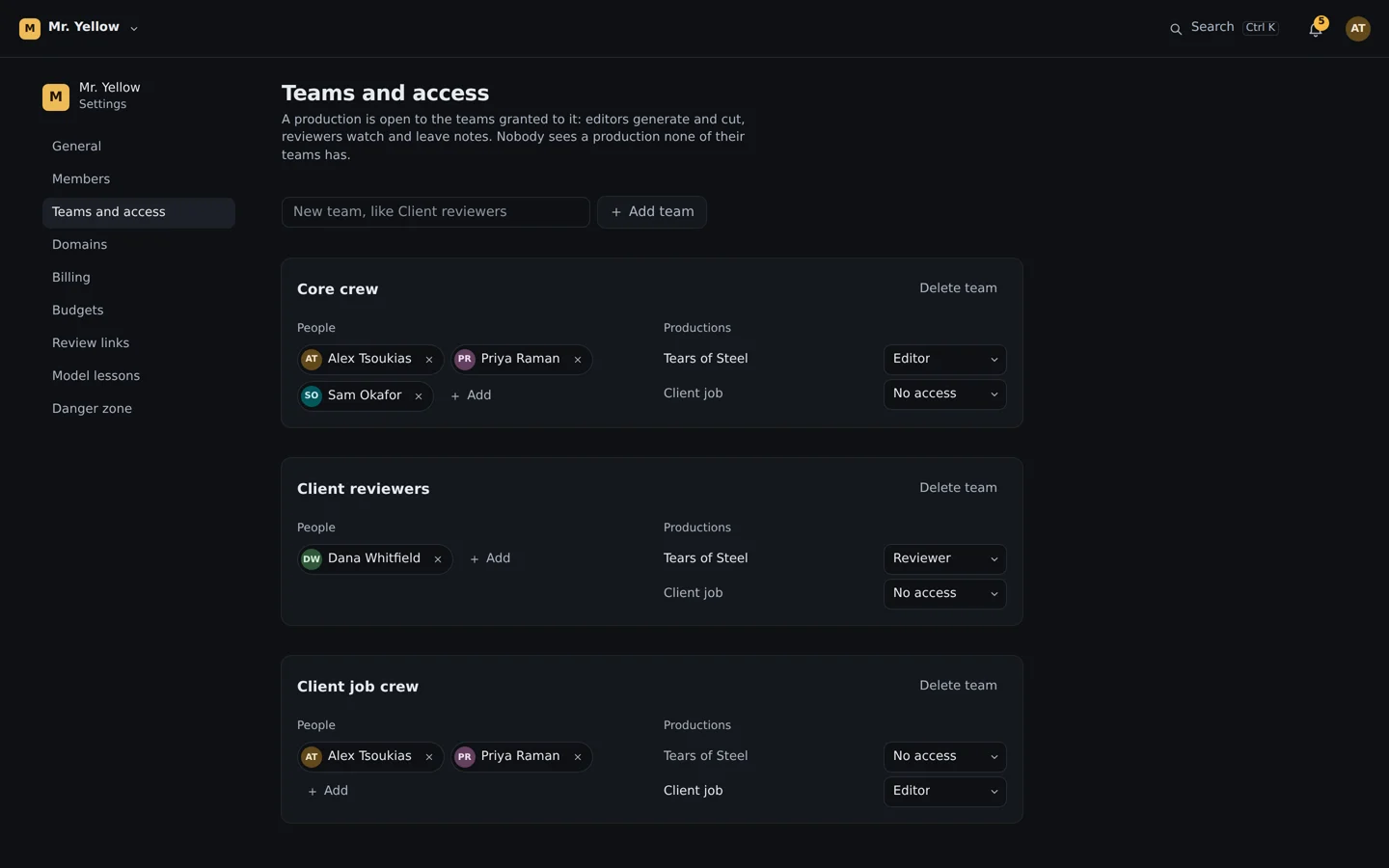The width and height of the screenshot is (1389, 868).
Task: Click Priya Raman avatar in Client job crew
Action: 465,757
